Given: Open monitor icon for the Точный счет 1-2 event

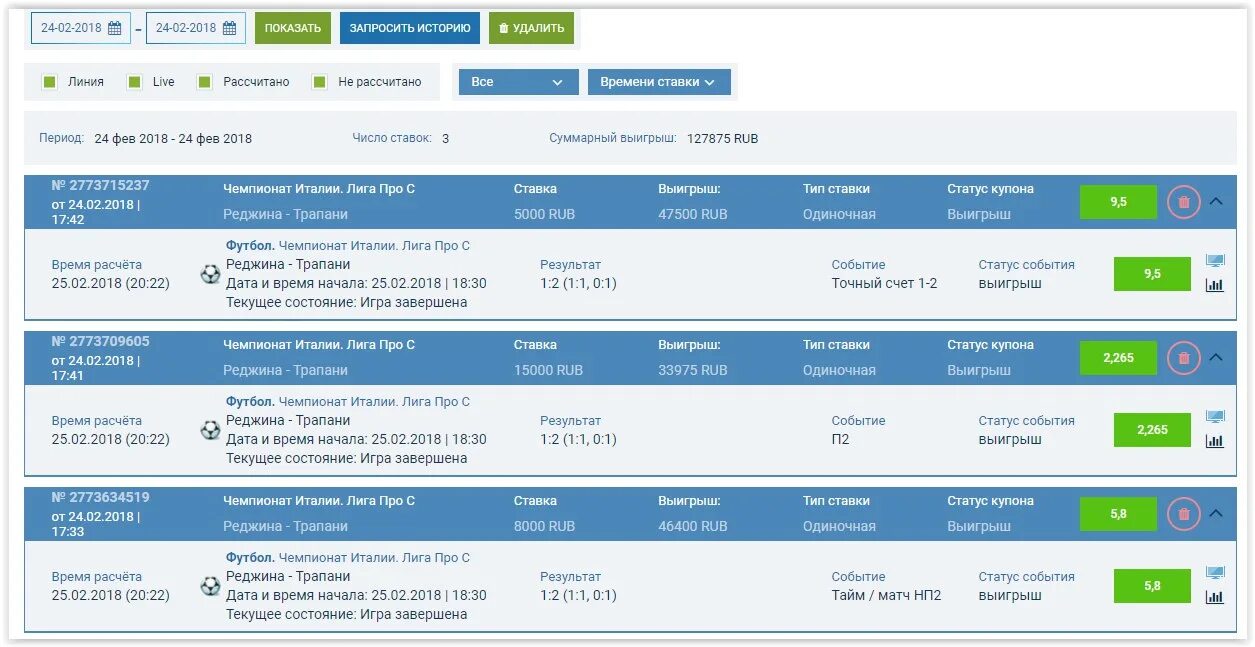Looking at the screenshot, I should click(x=1215, y=262).
